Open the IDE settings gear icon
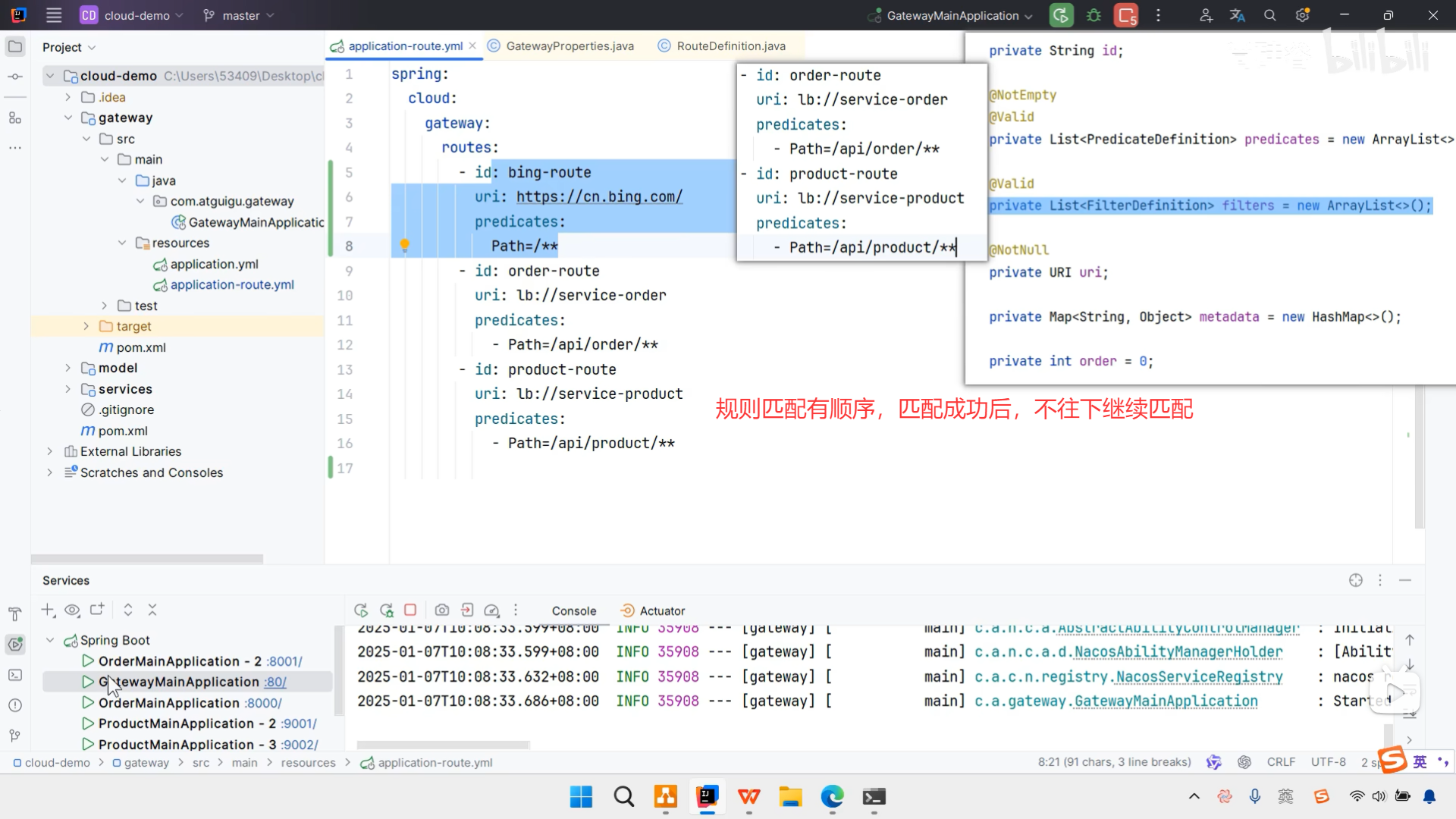1456x819 pixels. click(x=1302, y=15)
